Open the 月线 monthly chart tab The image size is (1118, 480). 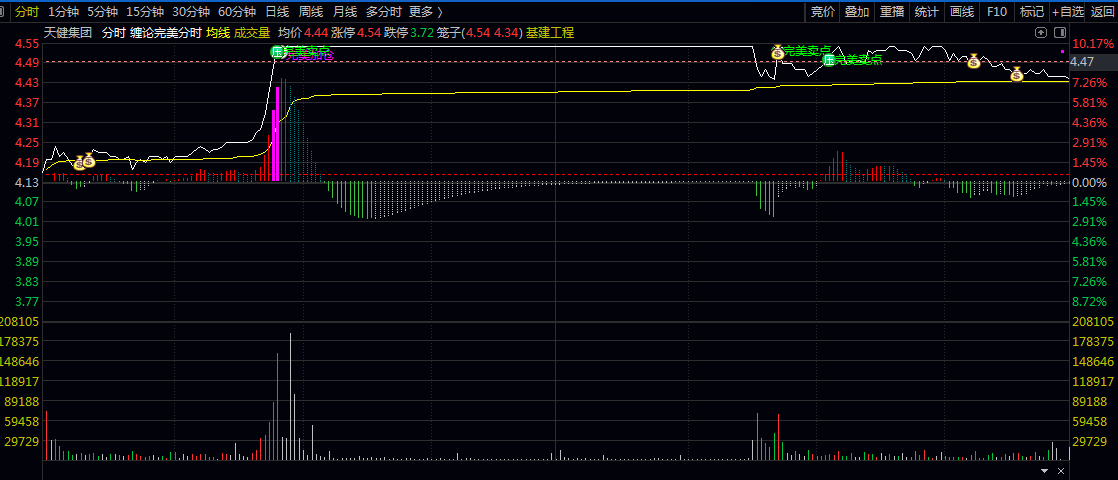(345, 11)
